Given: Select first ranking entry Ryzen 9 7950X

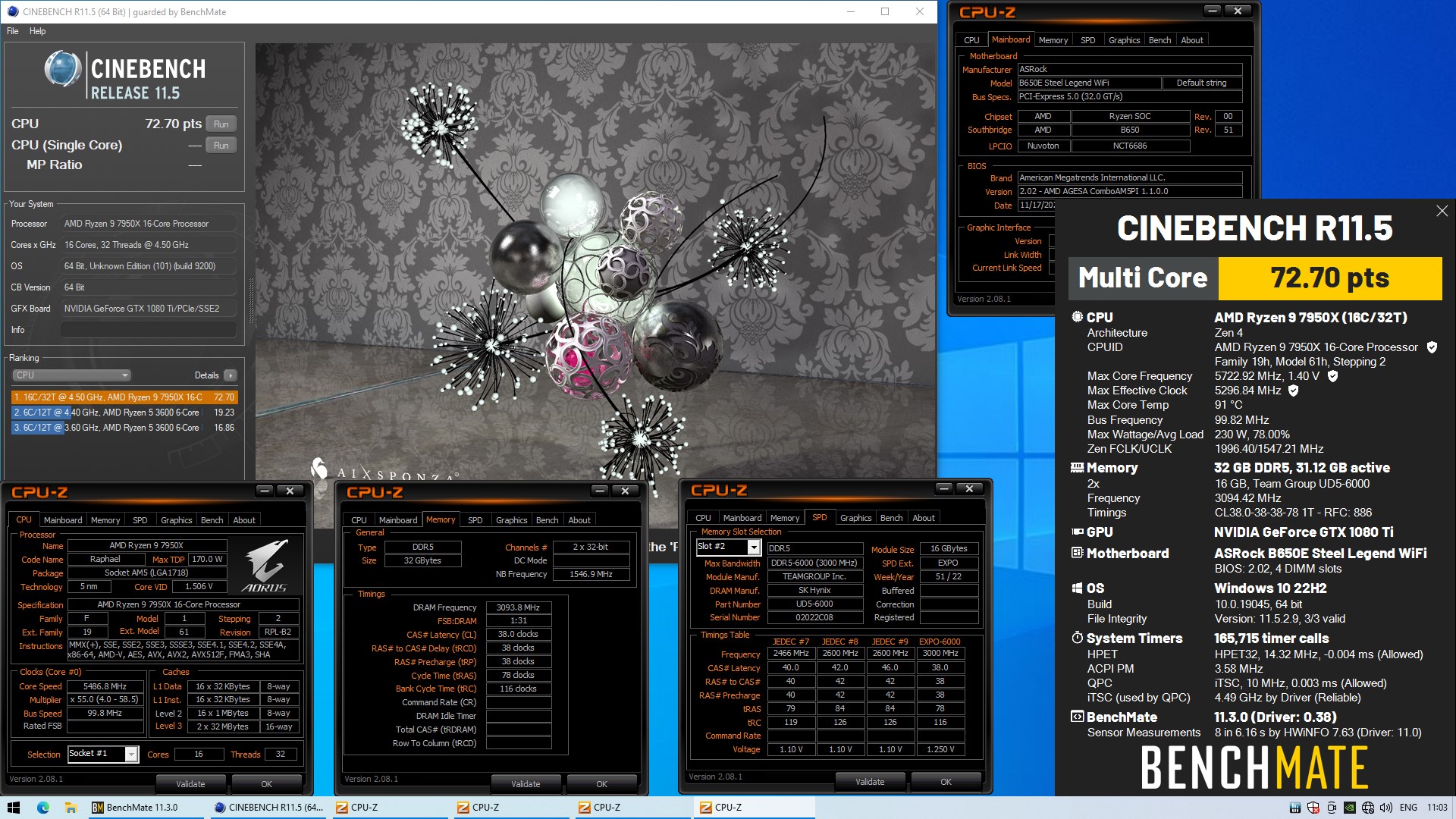Looking at the screenshot, I should point(124,397).
